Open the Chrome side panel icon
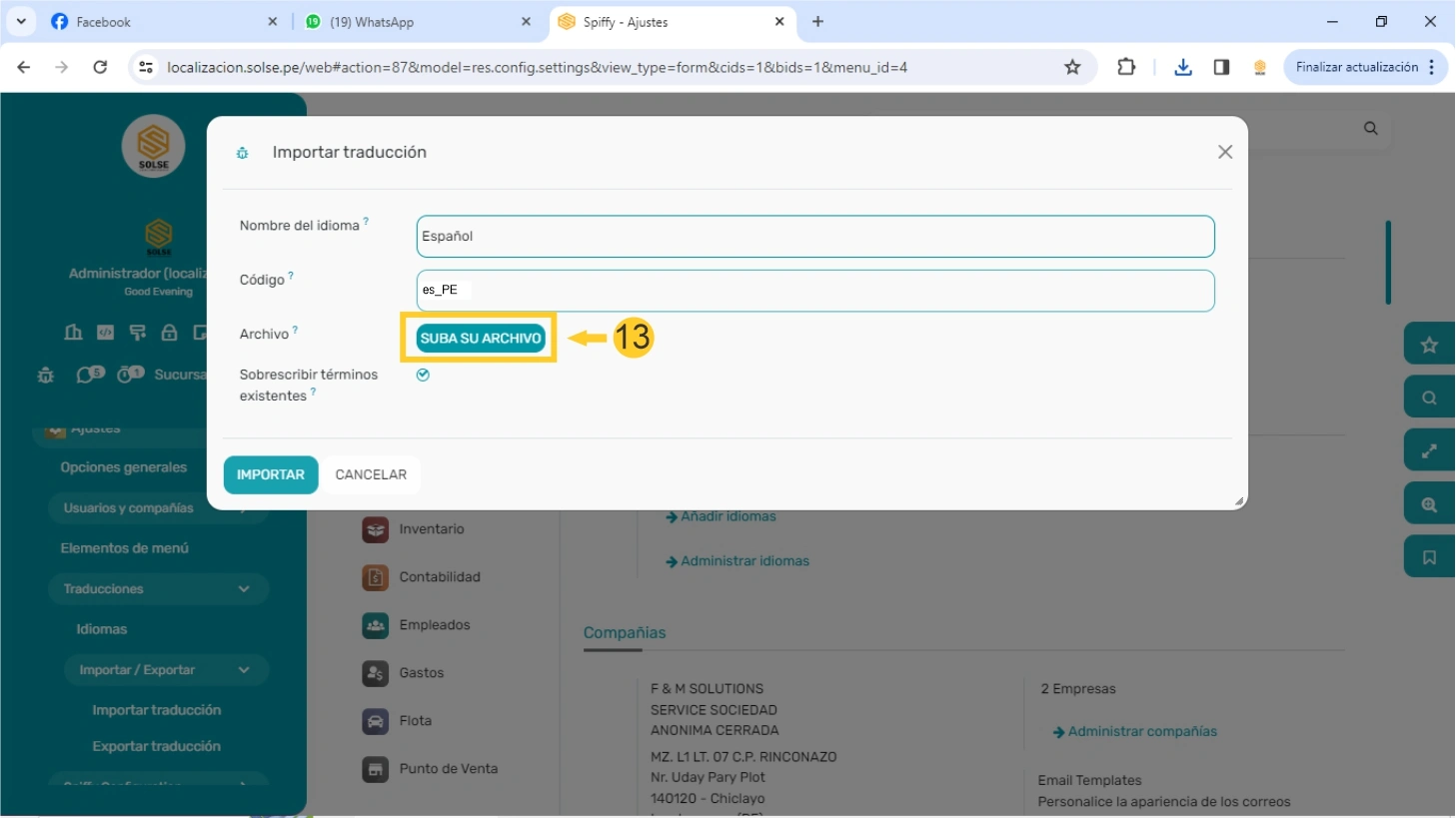Image resolution: width=1456 pixels, height=818 pixels. pyautogui.click(x=1221, y=67)
